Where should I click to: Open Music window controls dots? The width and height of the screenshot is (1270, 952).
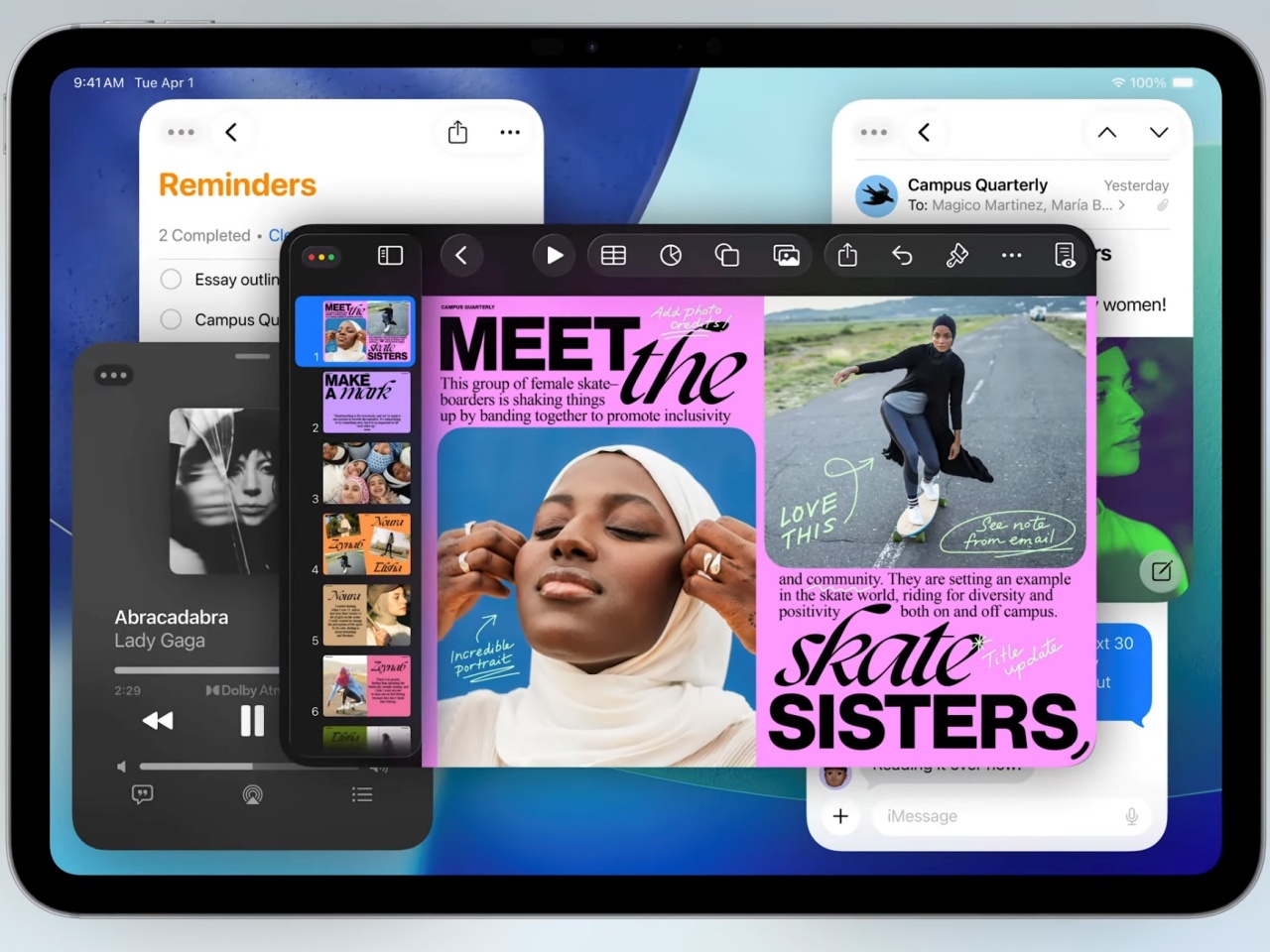click(x=113, y=375)
